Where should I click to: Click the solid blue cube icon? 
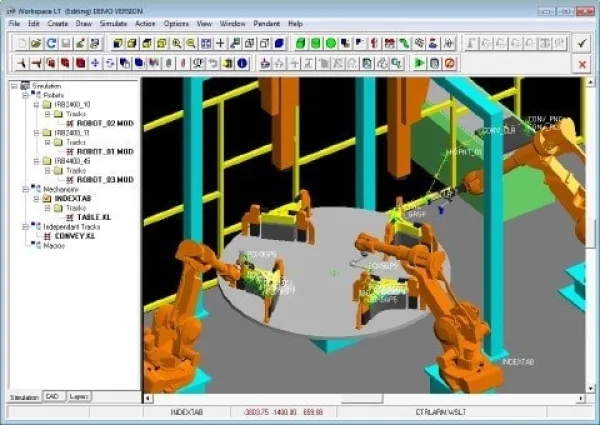[279, 43]
